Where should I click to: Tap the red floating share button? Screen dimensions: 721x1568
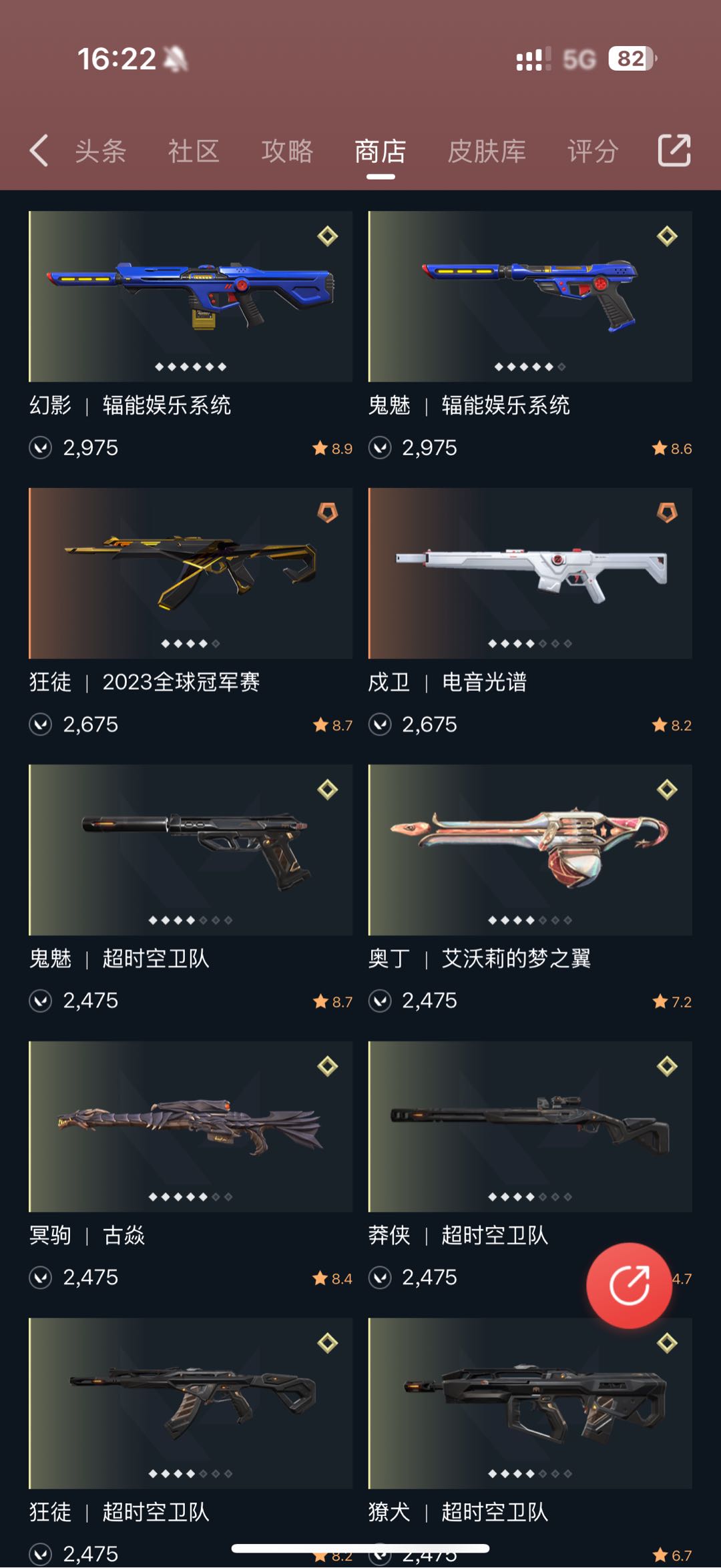click(629, 1286)
